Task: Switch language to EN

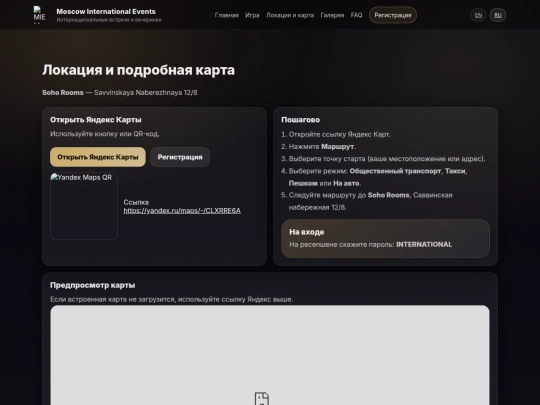Action: [x=478, y=15]
